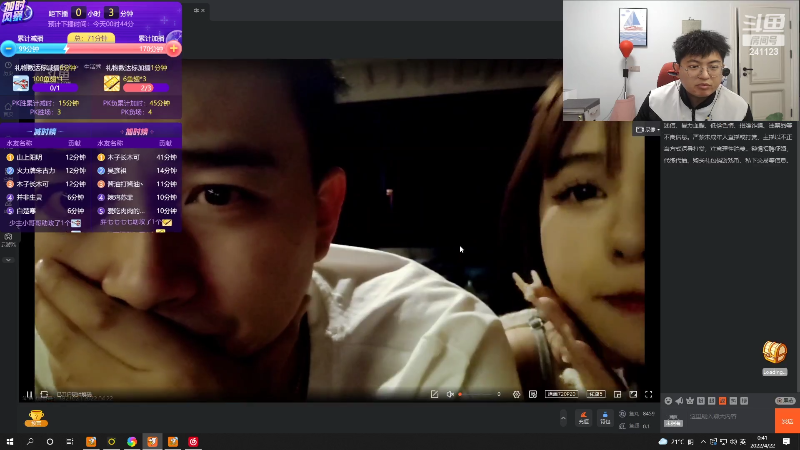Click the blue reduce-time ranking header

click(x=44, y=132)
